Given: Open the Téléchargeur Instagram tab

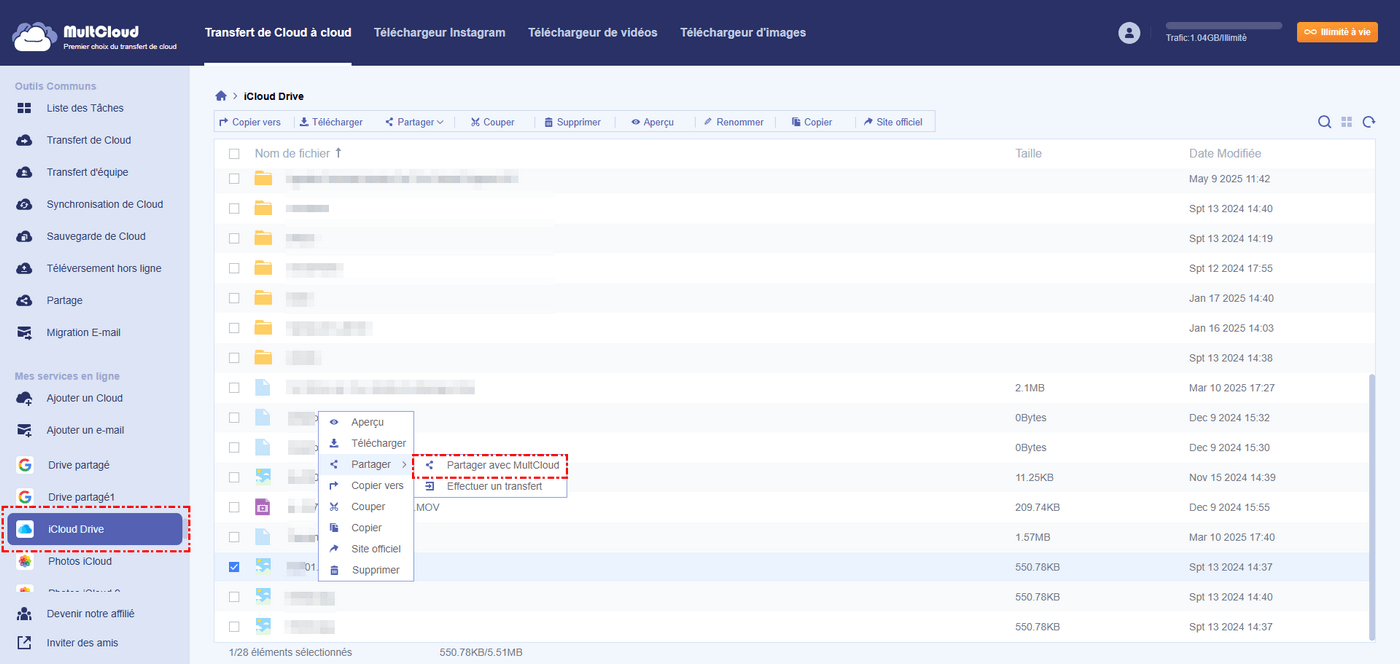Looking at the screenshot, I should [x=439, y=32].
